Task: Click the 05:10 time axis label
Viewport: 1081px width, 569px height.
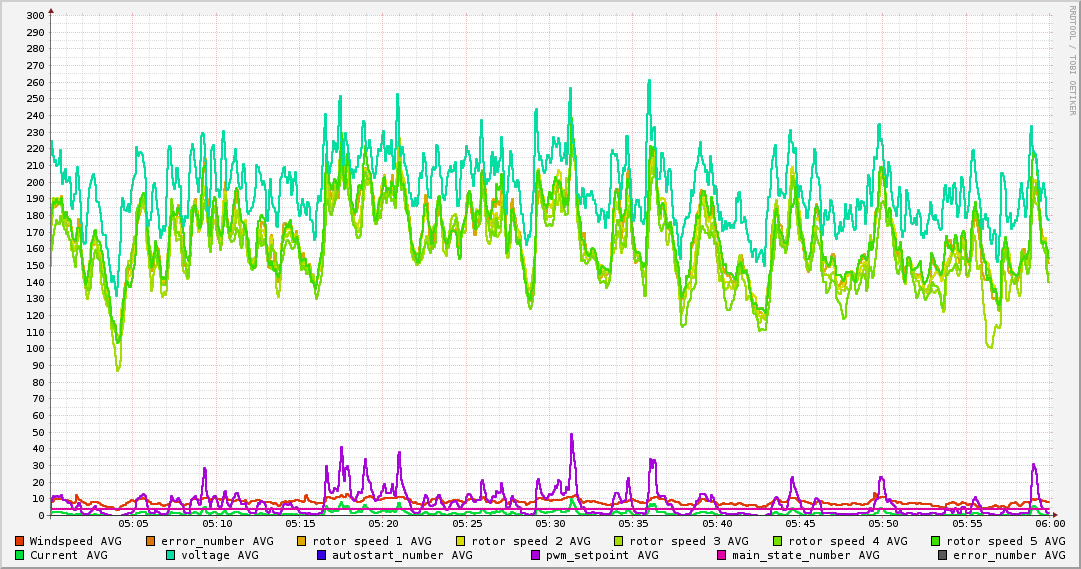Action: (217, 524)
